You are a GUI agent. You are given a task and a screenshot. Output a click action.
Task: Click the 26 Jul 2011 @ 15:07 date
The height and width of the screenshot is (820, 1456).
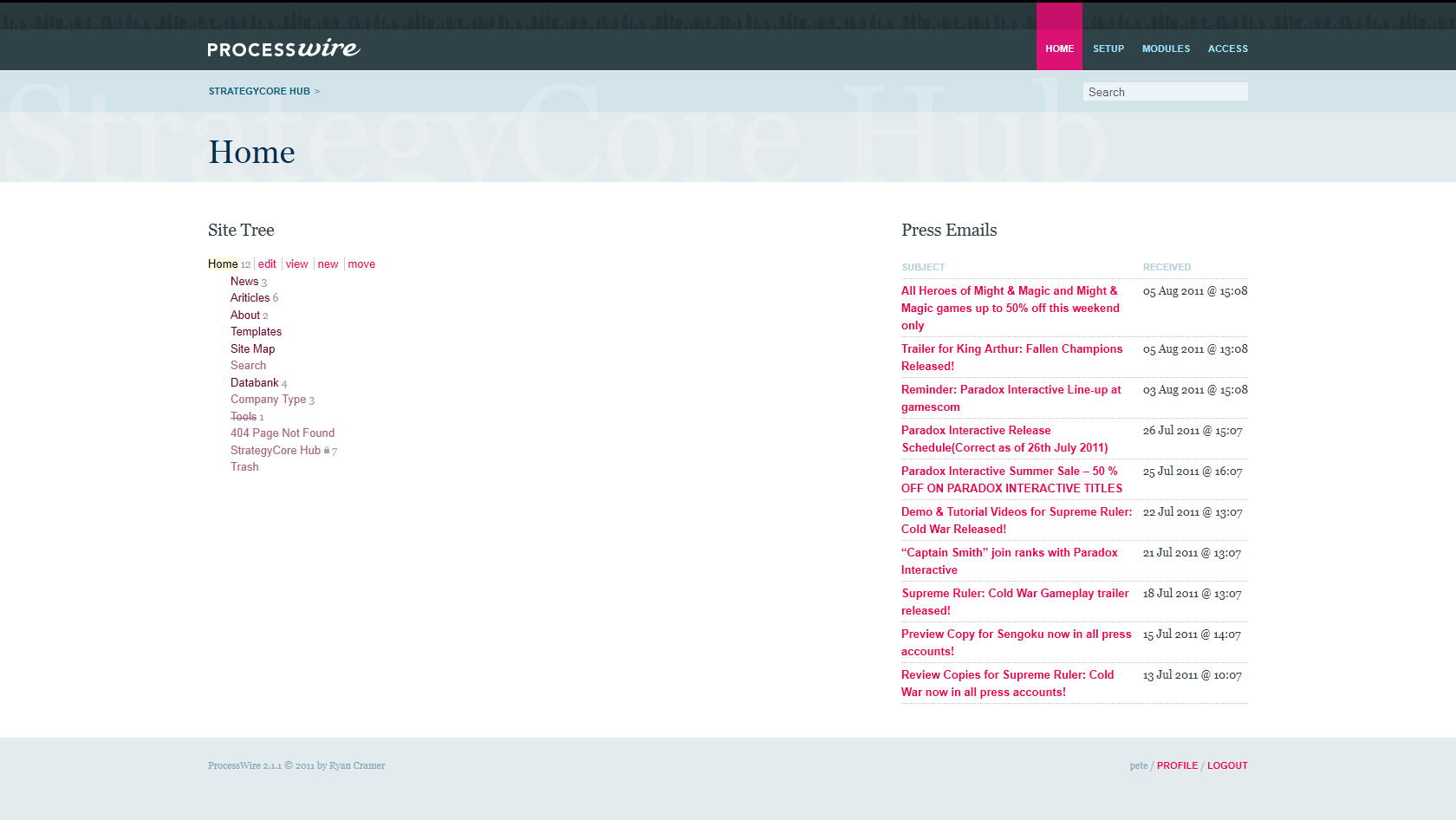[1193, 431]
